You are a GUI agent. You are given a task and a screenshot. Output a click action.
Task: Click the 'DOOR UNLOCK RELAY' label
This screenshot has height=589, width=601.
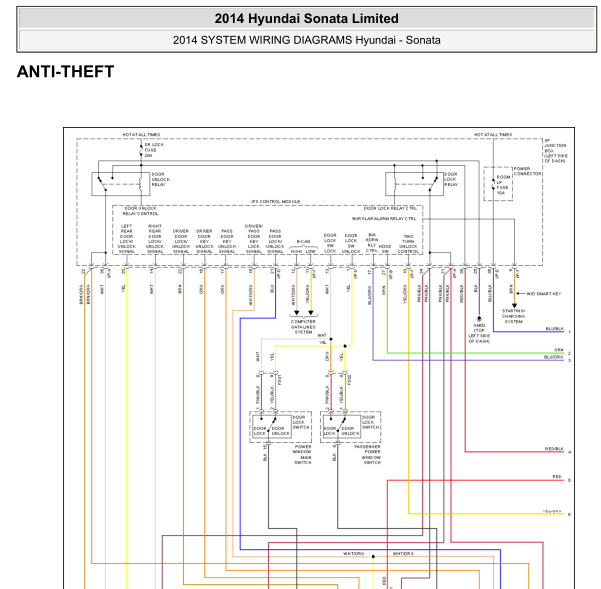click(161, 179)
